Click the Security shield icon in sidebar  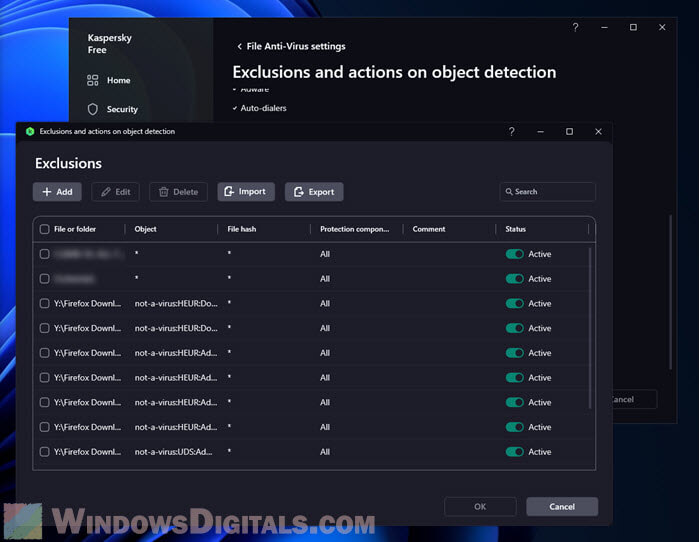[92, 109]
